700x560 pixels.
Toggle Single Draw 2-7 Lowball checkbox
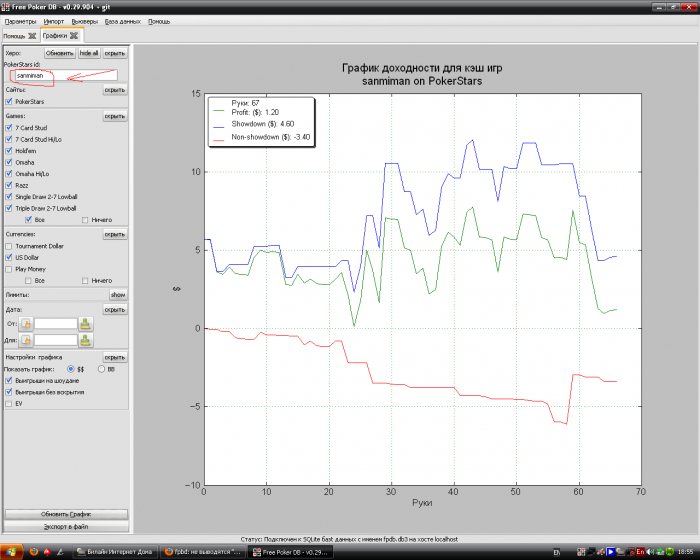coord(8,196)
